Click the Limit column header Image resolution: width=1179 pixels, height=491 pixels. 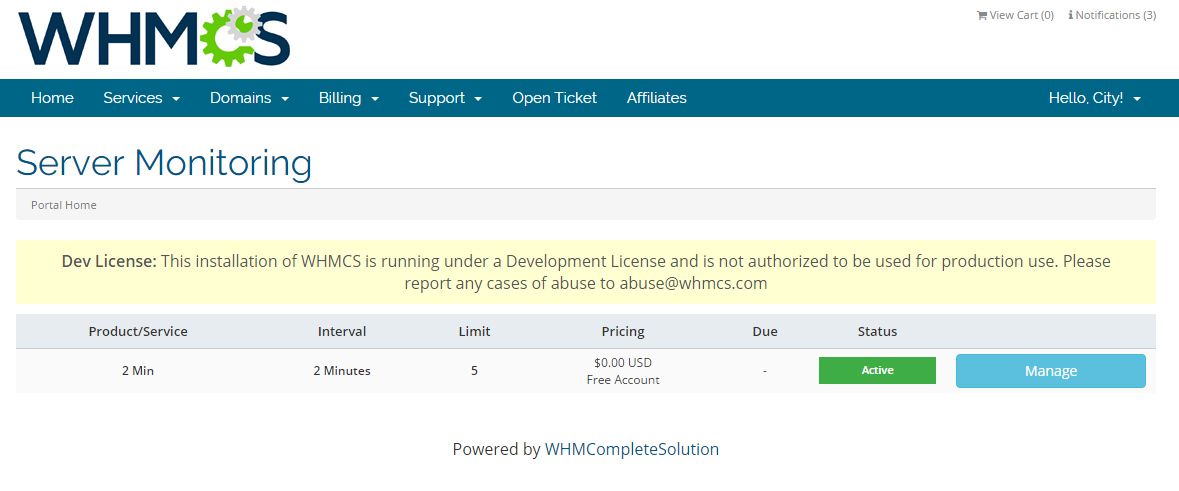pyautogui.click(x=474, y=331)
